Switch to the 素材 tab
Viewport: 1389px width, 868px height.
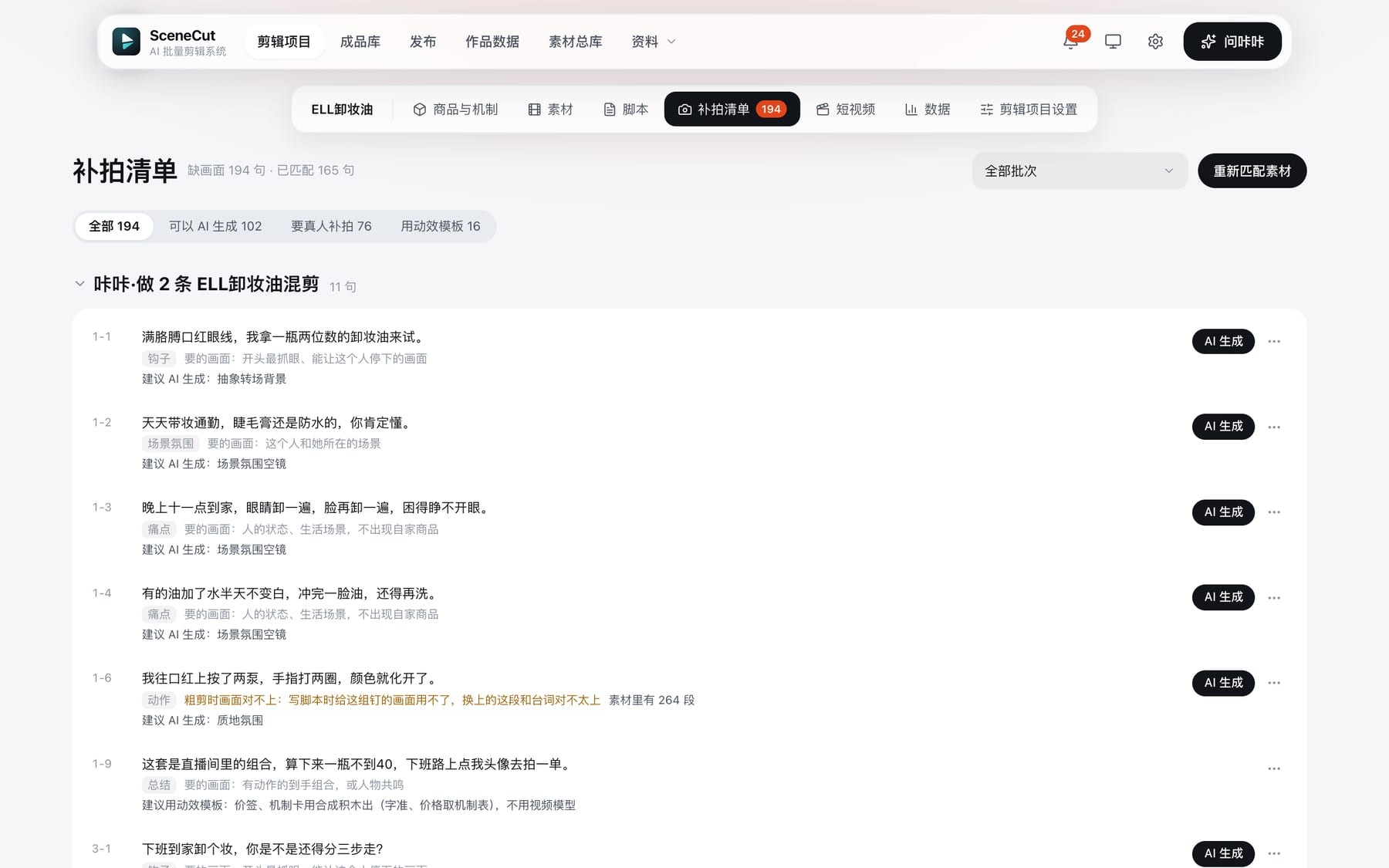(x=550, y=110)
